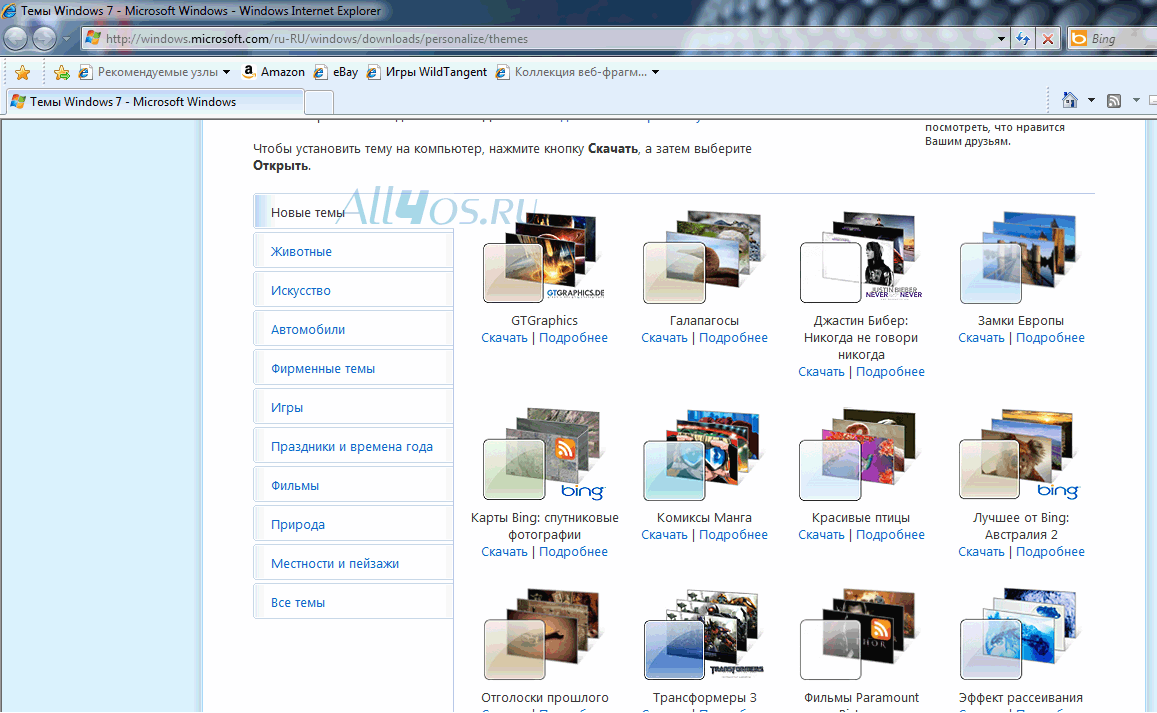Click the Forward navigation arrow button
Viewport: 1157px width, 713px height.
pos(44,38)
